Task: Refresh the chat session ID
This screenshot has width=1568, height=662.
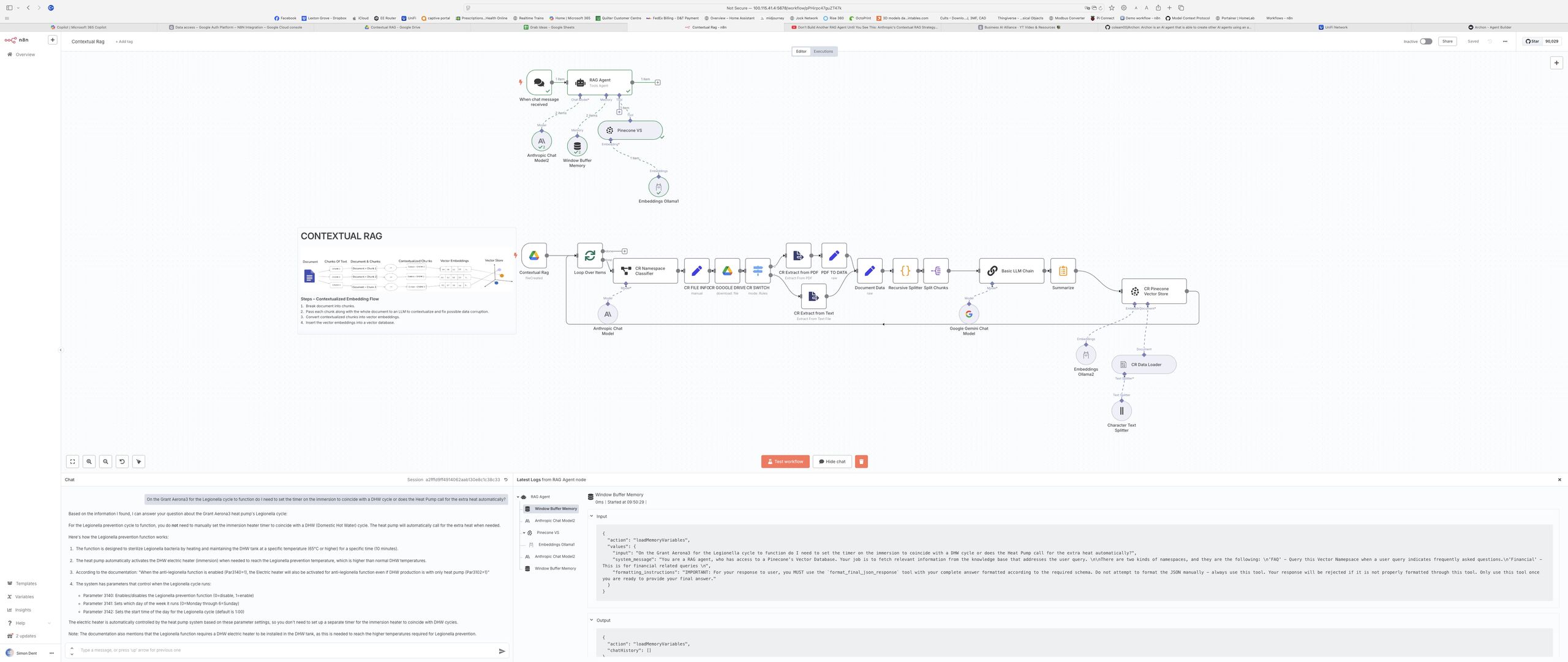Action: click(506, 480)
